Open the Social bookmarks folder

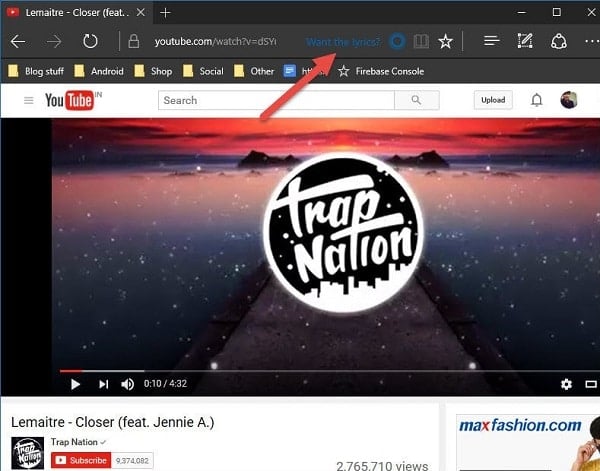[x=203, y=71]
